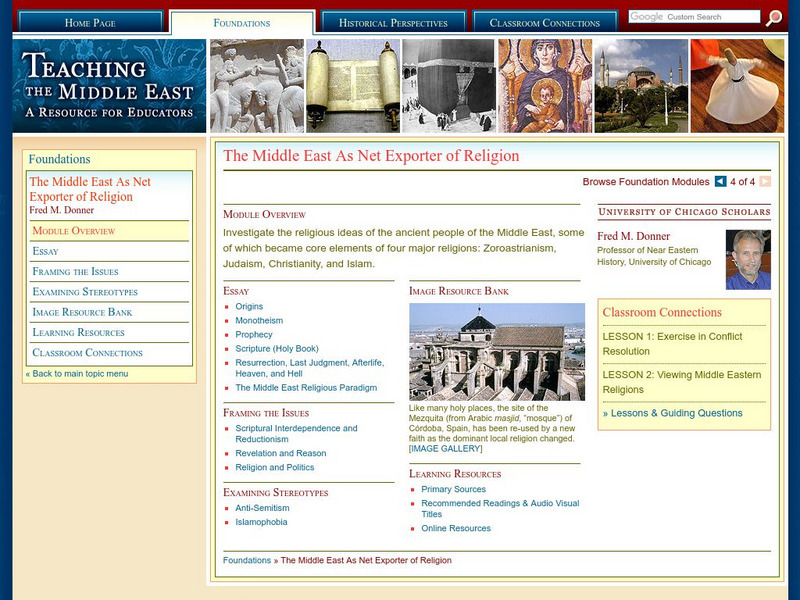Click the Essay section heading
The width and height of the screenshot is (800, 600).
(236, 291)
